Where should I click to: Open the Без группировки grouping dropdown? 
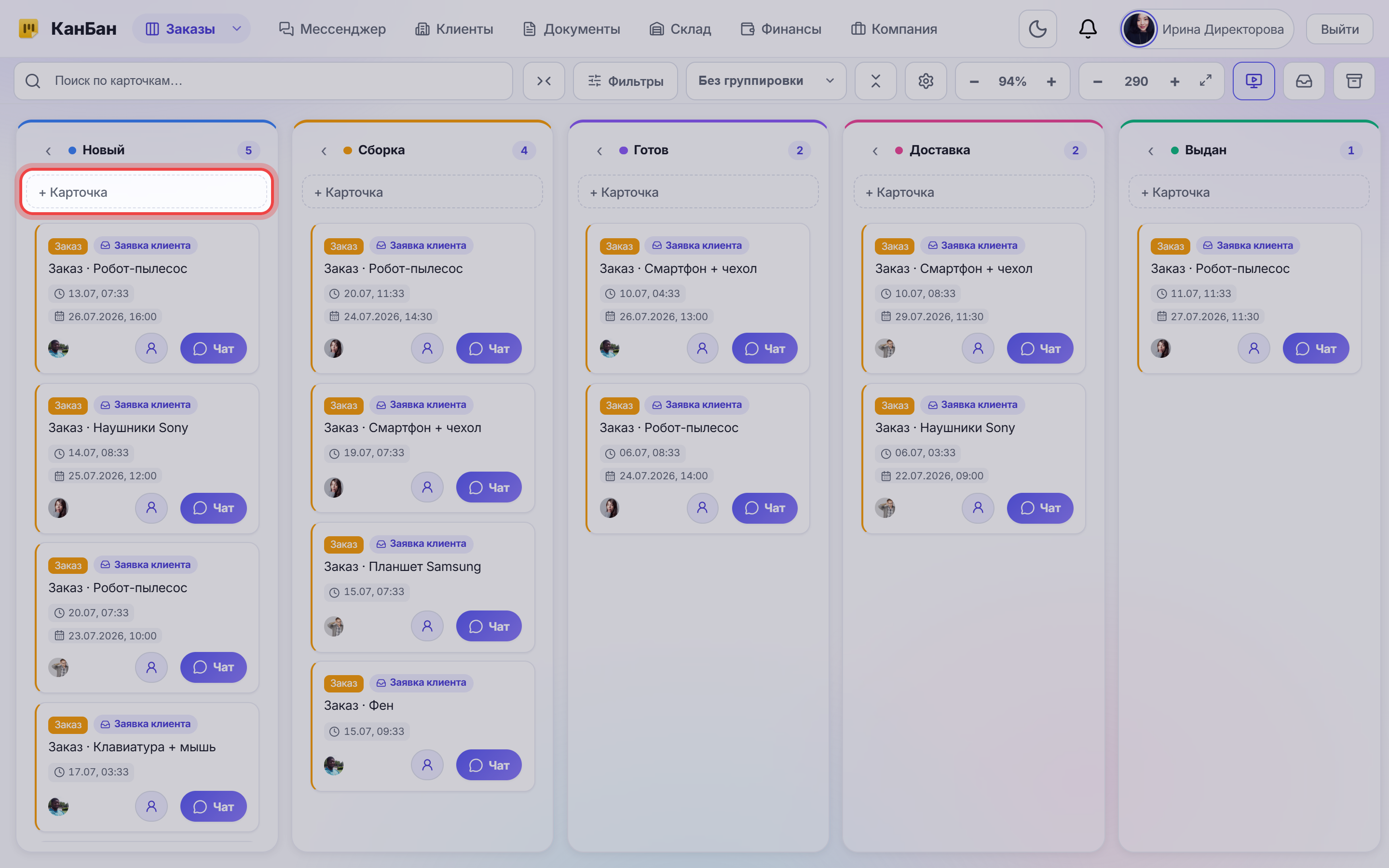pyautogui.click(x=766, y=81)
